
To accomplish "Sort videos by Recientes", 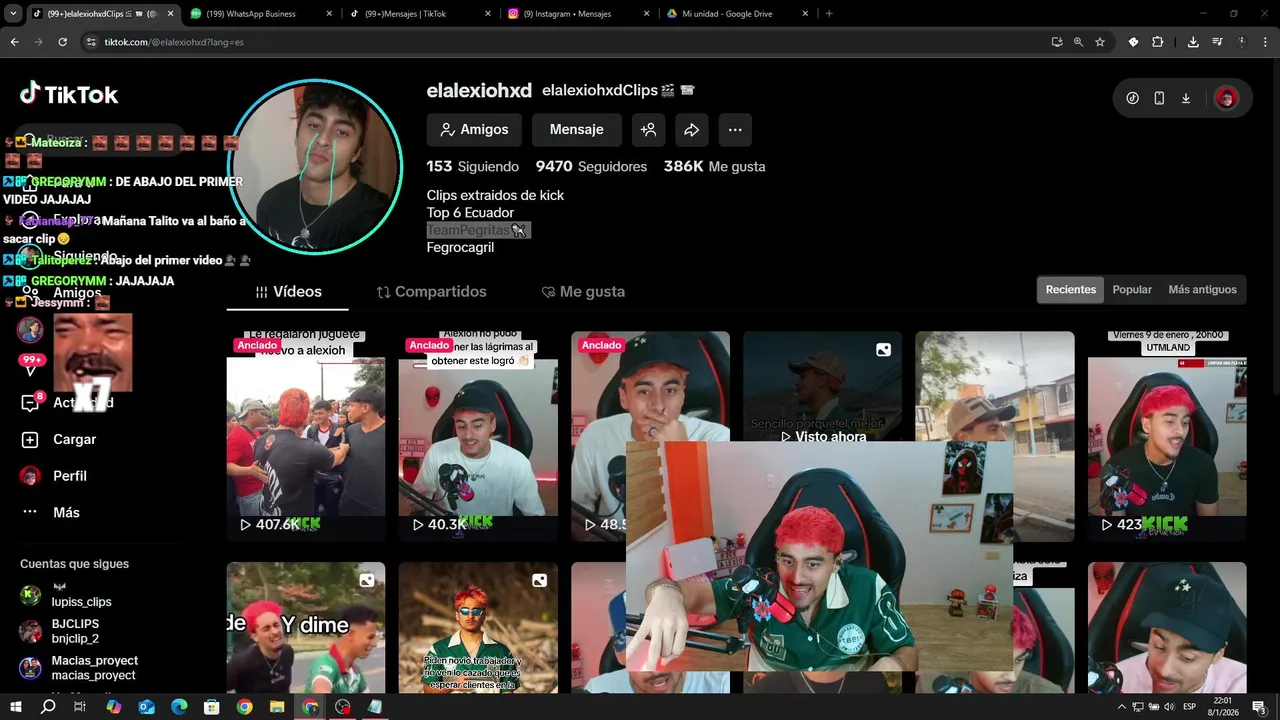I will [x=1071, y=289].
